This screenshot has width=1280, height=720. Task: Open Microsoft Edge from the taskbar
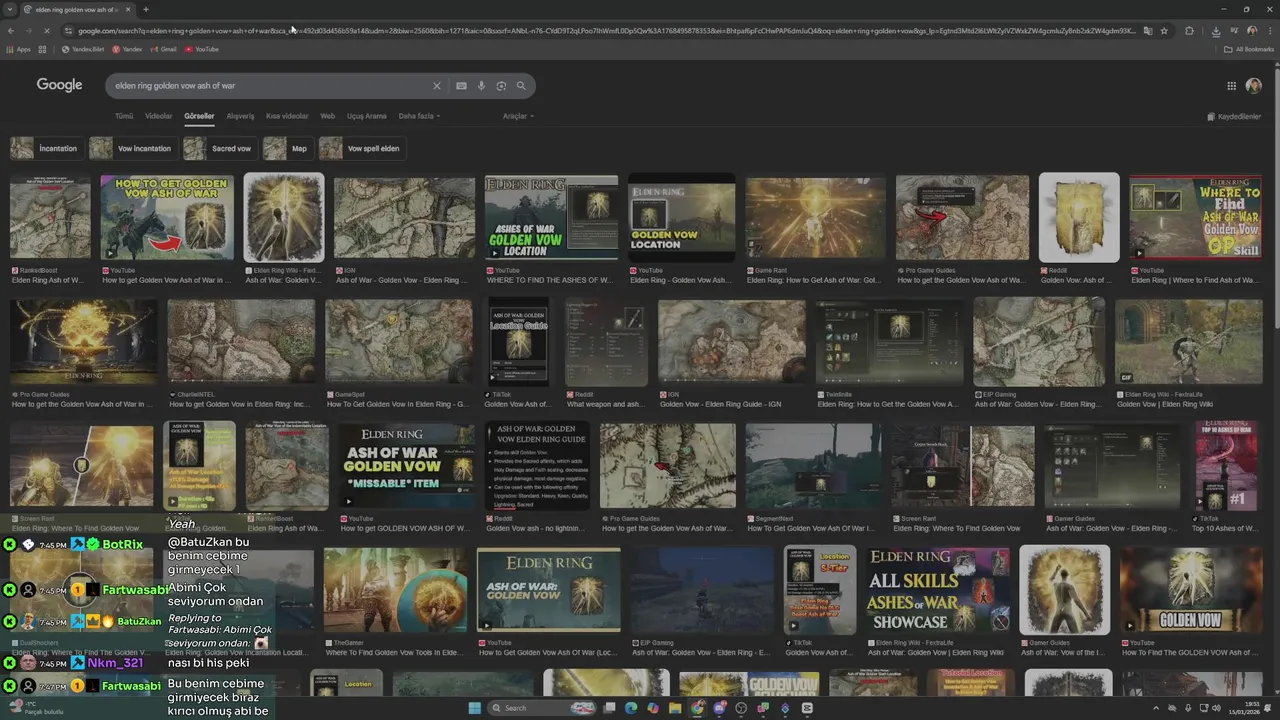pos(631,708)
